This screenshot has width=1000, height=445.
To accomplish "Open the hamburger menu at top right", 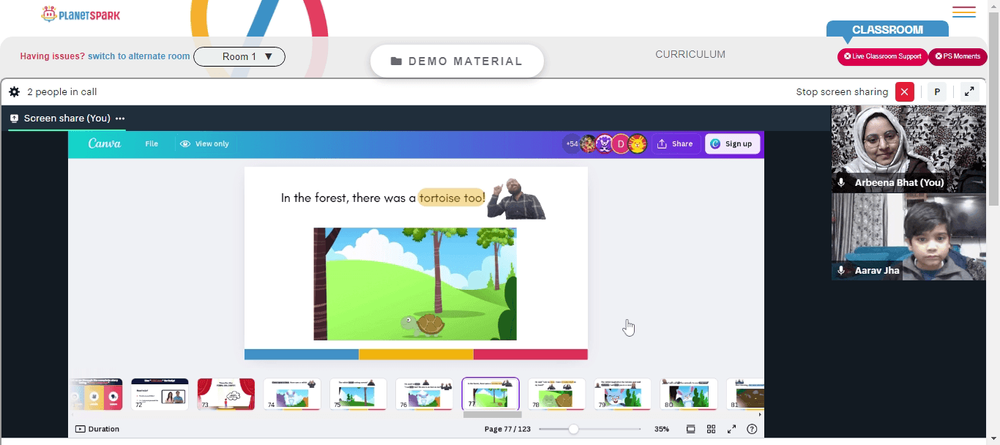I will [x=964, y=12].
